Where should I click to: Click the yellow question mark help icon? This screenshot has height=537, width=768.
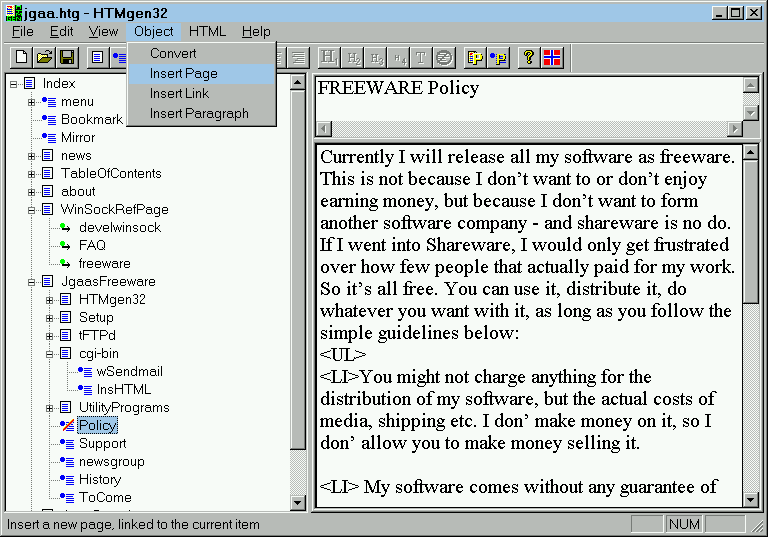pos(528,58)
